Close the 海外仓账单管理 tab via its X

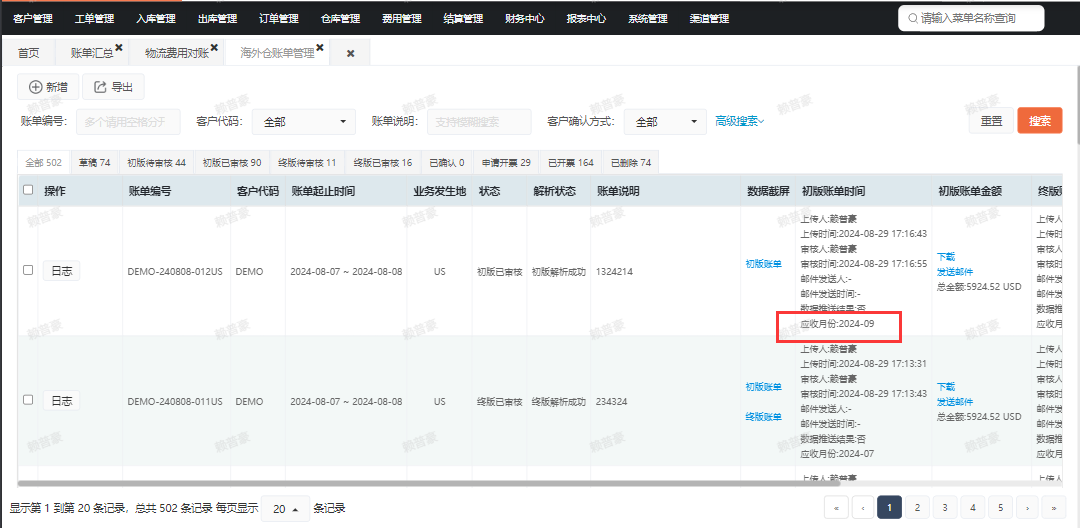(320, 47)
